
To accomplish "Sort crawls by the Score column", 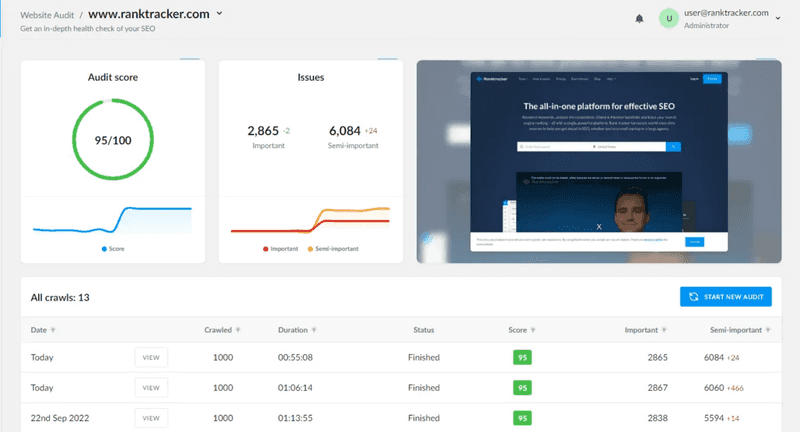I will 521,330.
